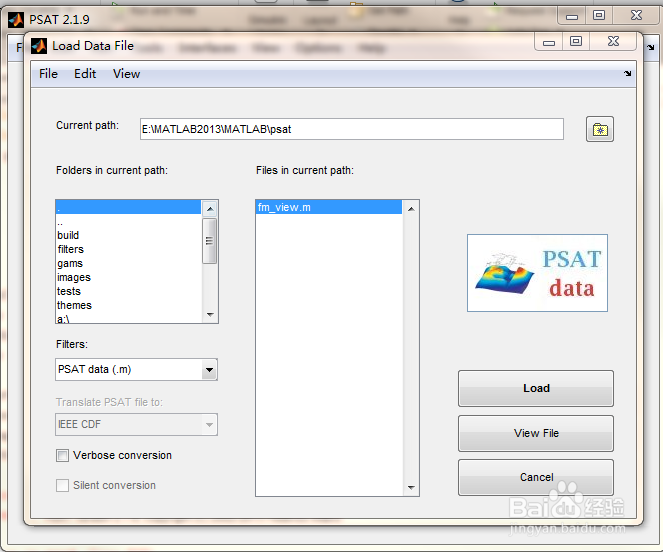Select file fm_view.m
This screenshot has height=552, width=663.
pyautogui.click(x=329, y=207)
